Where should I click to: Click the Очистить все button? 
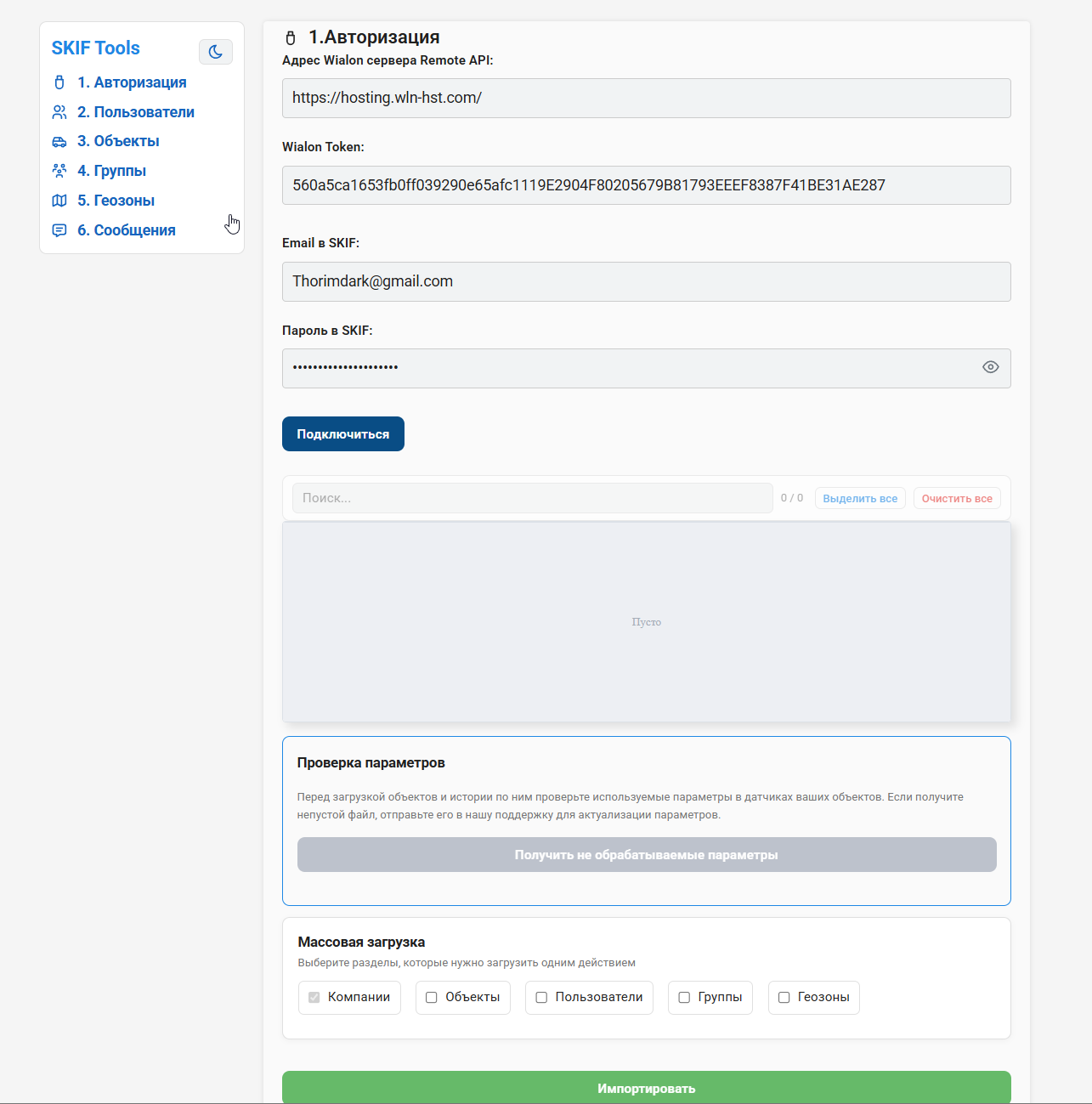(x=957, y=498)
